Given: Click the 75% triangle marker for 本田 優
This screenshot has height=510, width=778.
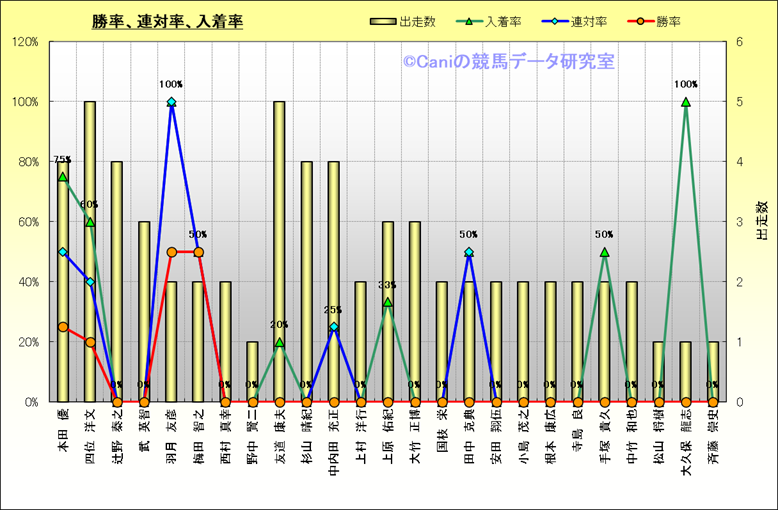Looking at the screenshot, I should click(63, 177).
